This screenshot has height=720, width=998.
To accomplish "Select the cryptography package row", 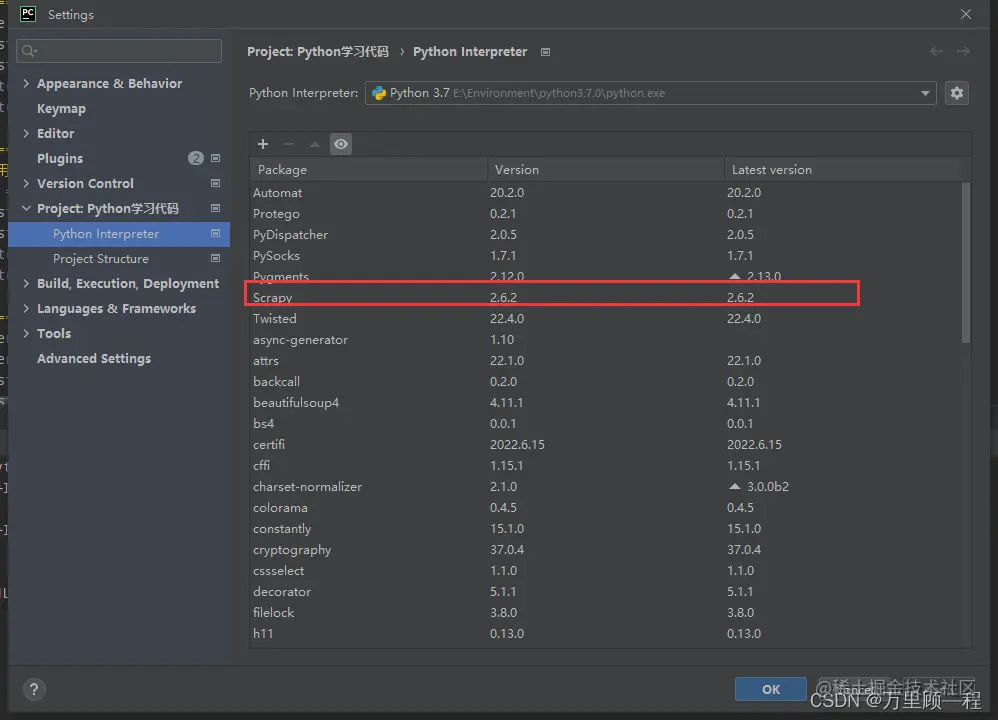I will [605, 549].
